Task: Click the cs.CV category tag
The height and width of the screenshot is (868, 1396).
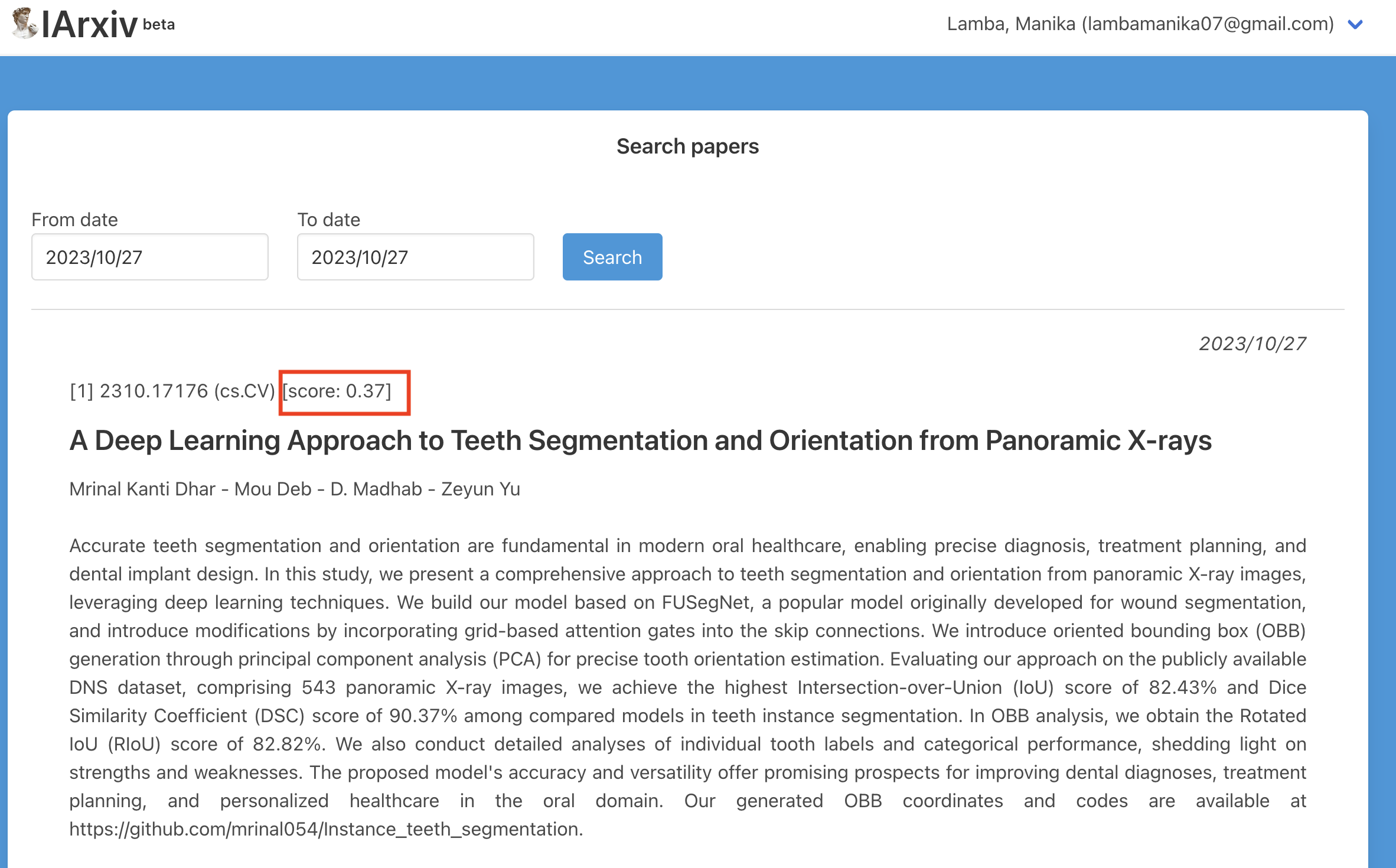Action: pos(244,391)
